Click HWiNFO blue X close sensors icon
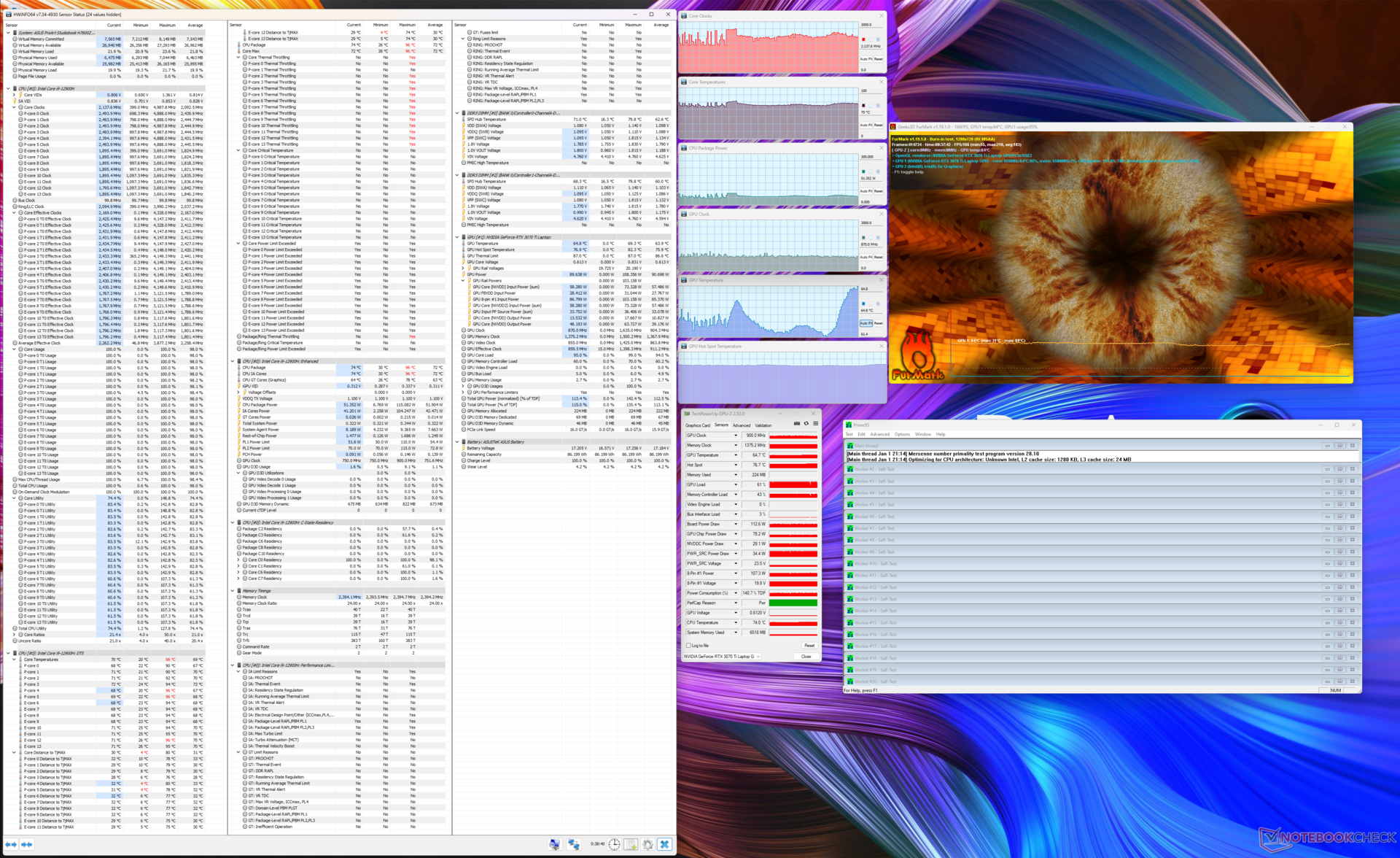The width and height of the screenshot is (1400, 858). click(x=664, y=844)
